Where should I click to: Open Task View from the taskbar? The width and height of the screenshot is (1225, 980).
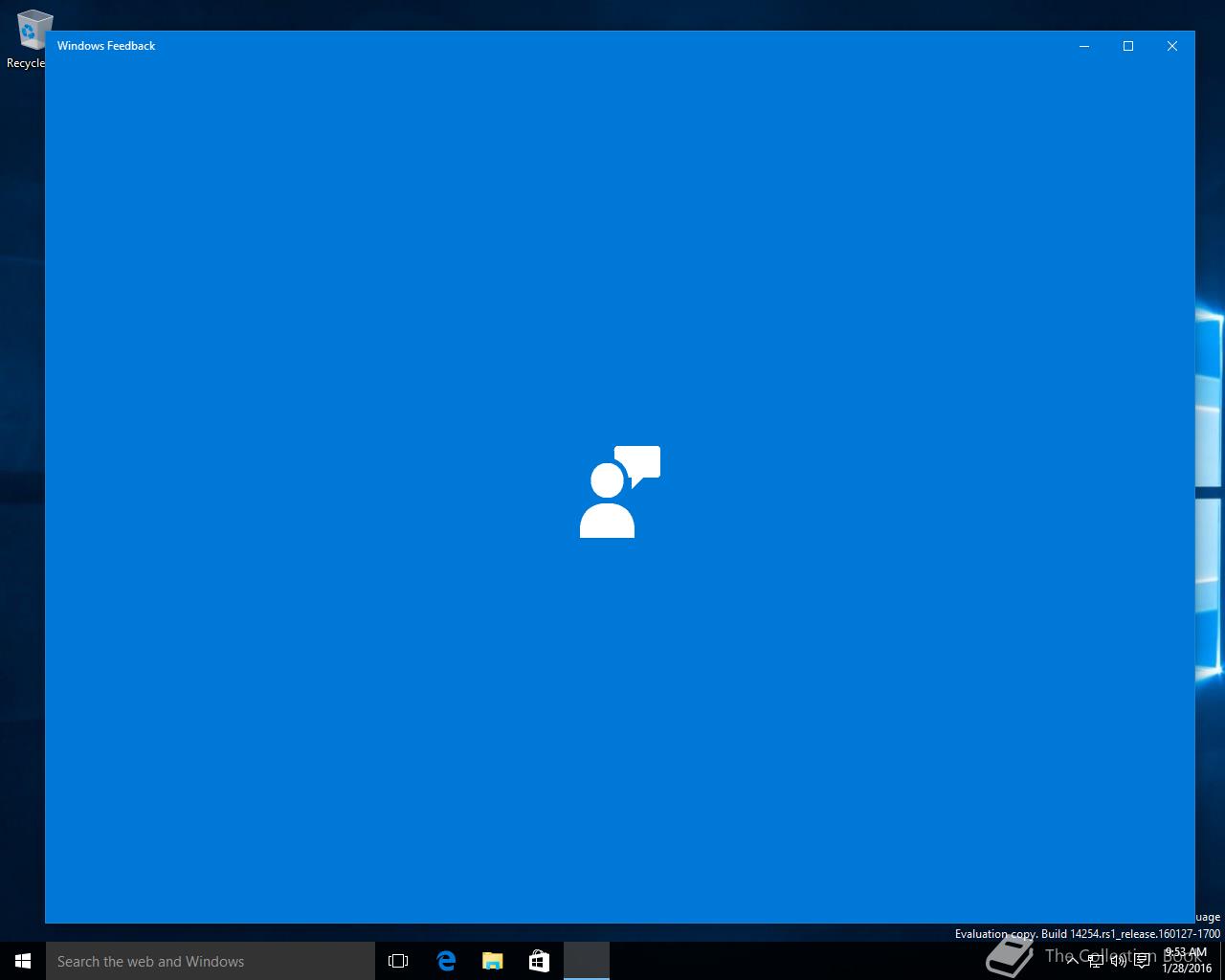point(398,961)
